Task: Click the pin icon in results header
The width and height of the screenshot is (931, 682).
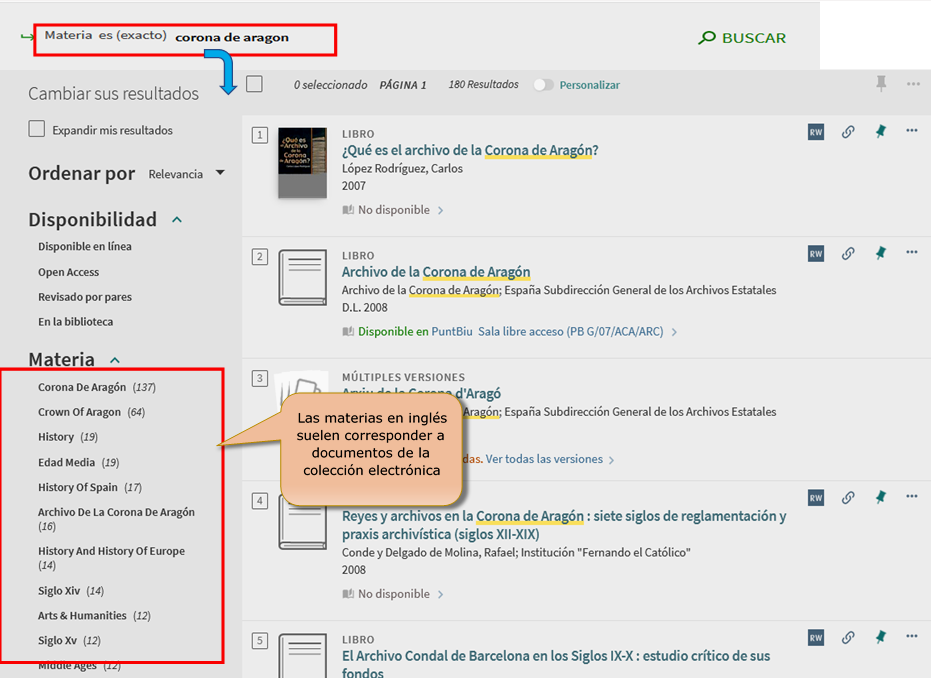Action: coord(881,84)
